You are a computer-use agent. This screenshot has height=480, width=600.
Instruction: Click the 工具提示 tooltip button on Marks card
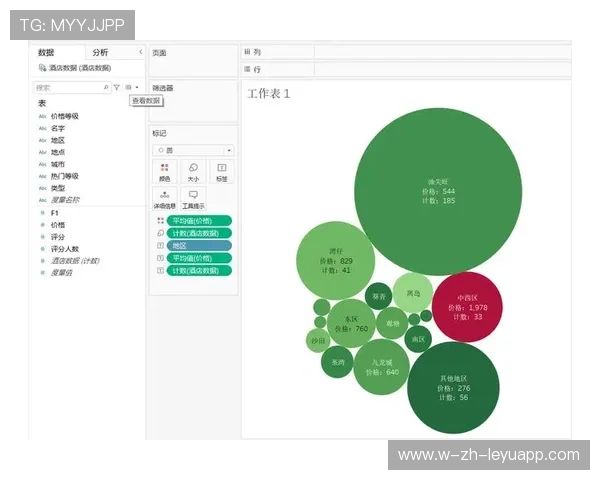193,199
